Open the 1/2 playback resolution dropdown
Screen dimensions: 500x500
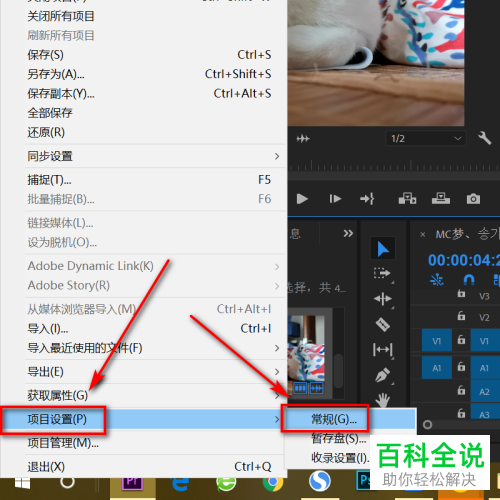click(x=426, y=138)
